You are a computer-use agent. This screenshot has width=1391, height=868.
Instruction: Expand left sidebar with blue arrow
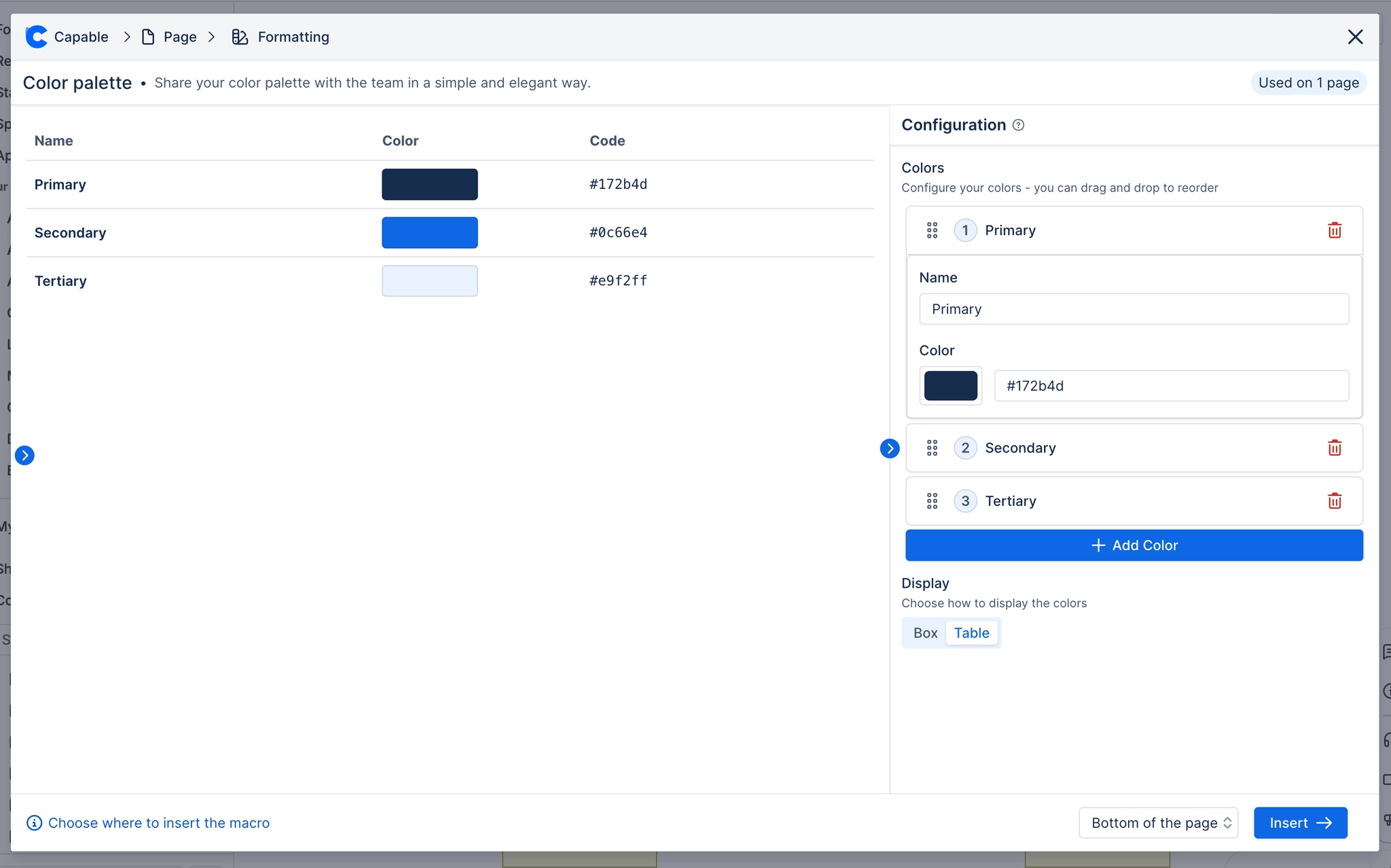[24, 455]
